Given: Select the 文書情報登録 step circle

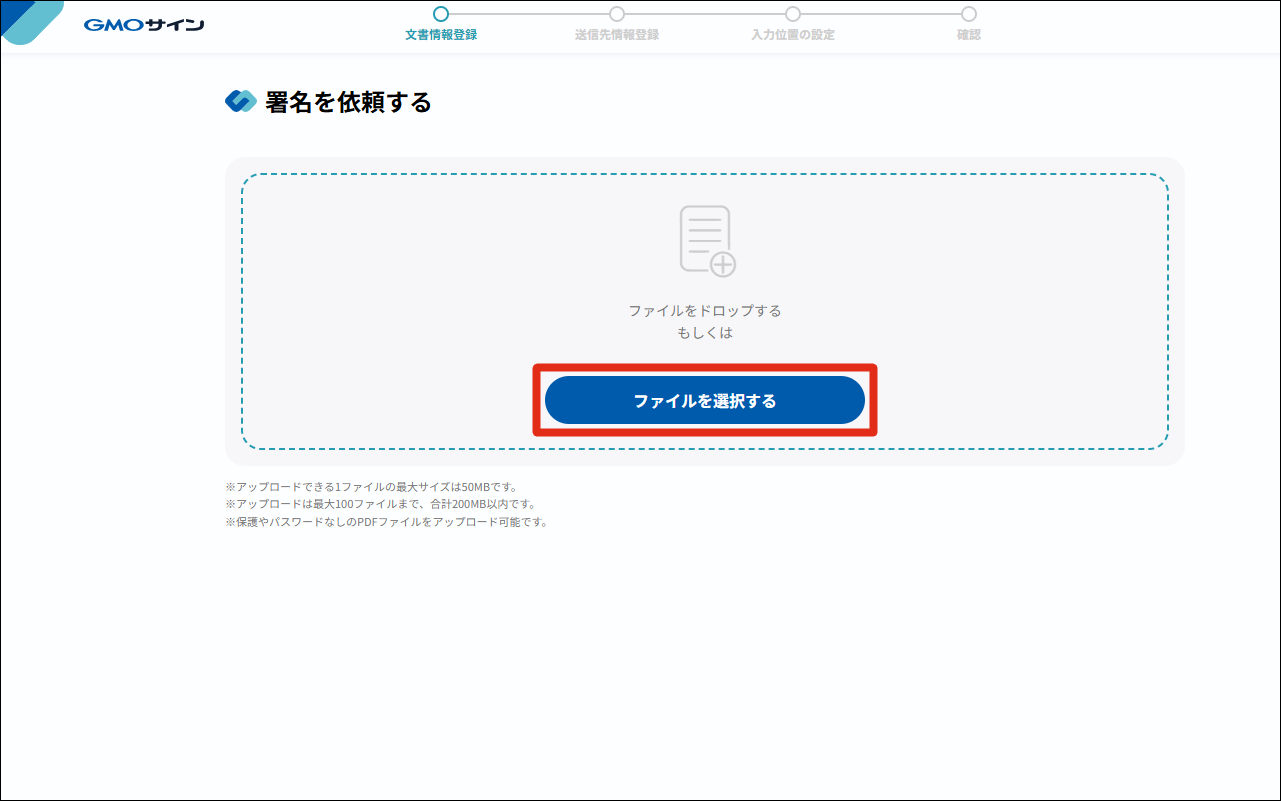Looking at the screenshot, I should click(x=441, y=14).
